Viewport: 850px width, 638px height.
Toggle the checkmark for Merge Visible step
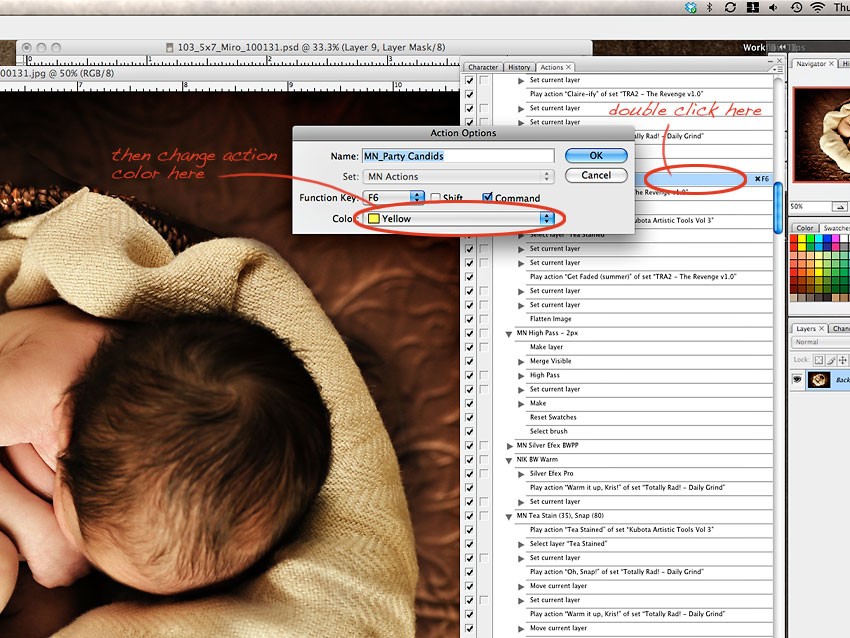pos(469,362)
